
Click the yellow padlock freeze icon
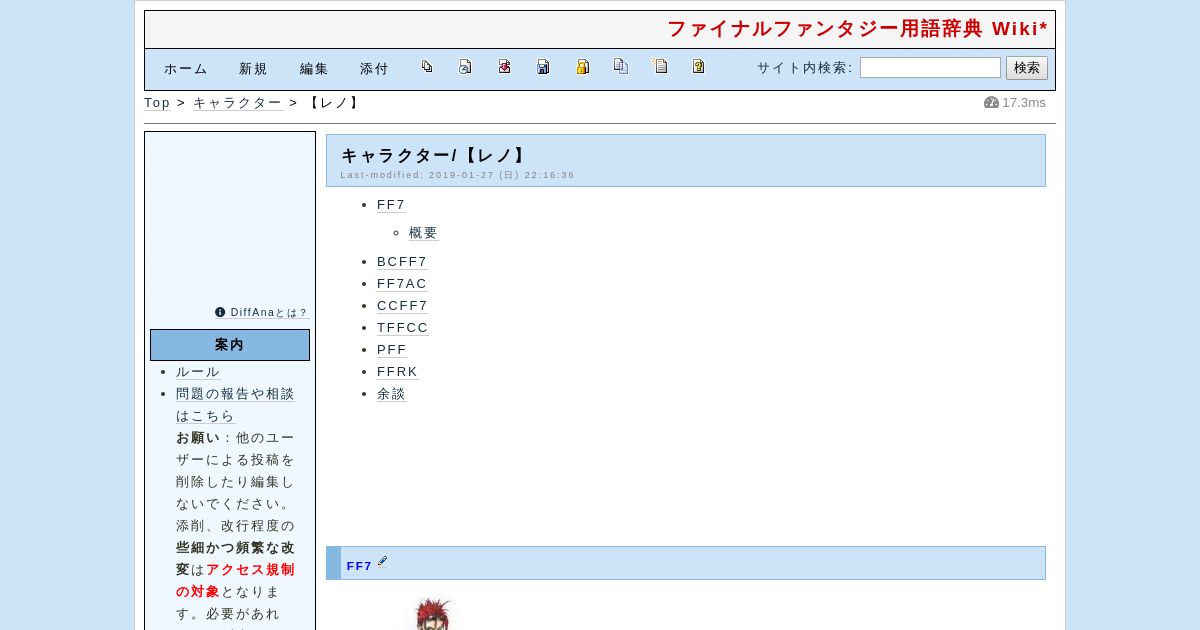pos(582,67)
